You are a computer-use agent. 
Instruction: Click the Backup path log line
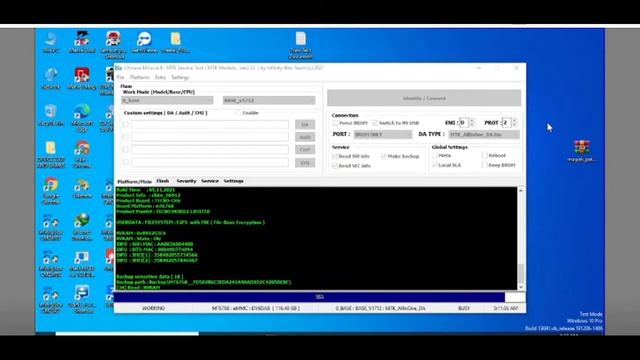pyautogui.click(x=204, y=282)
